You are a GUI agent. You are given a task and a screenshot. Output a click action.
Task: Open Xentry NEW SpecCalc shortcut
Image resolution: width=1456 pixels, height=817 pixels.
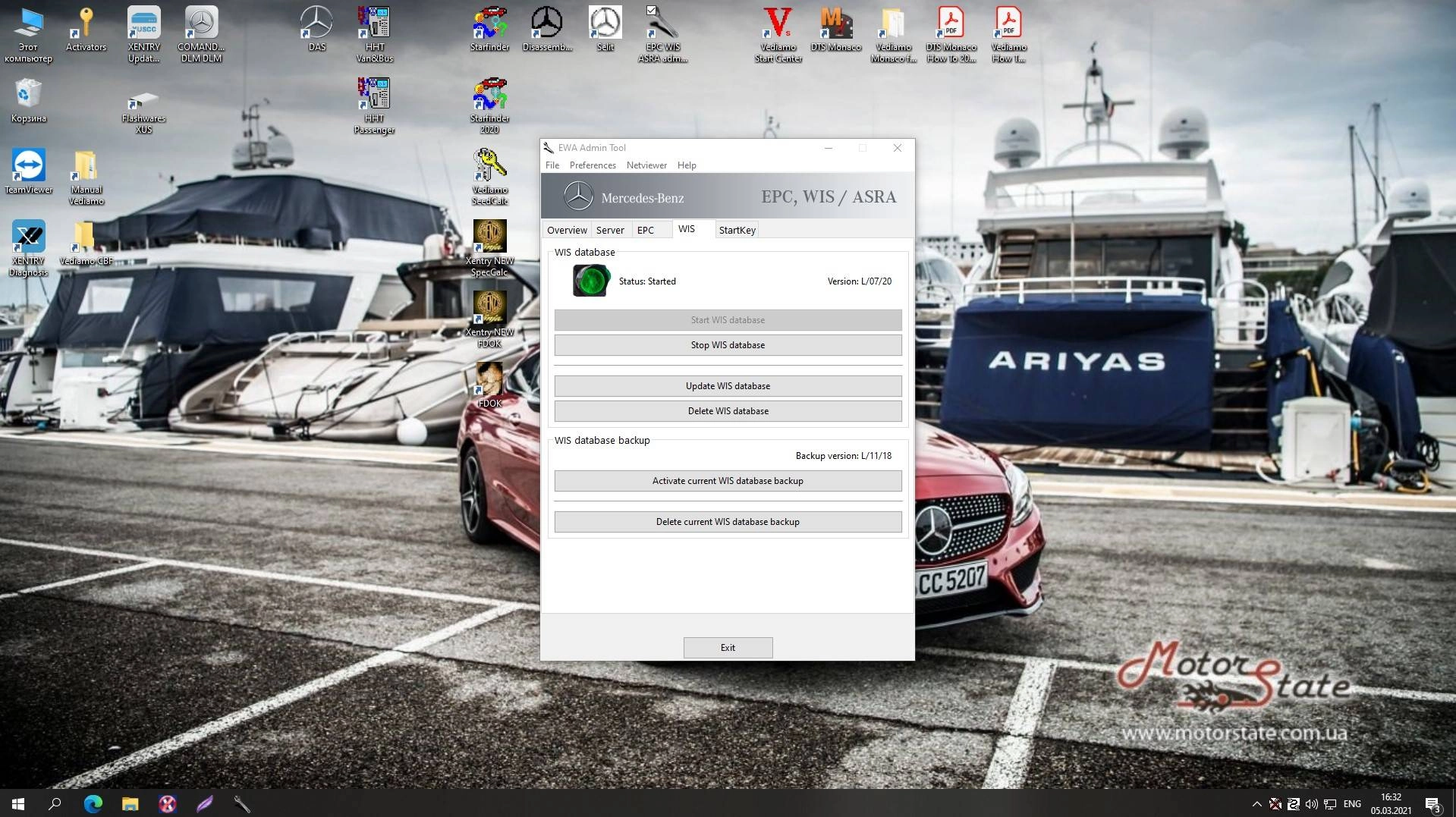[489, 248]
